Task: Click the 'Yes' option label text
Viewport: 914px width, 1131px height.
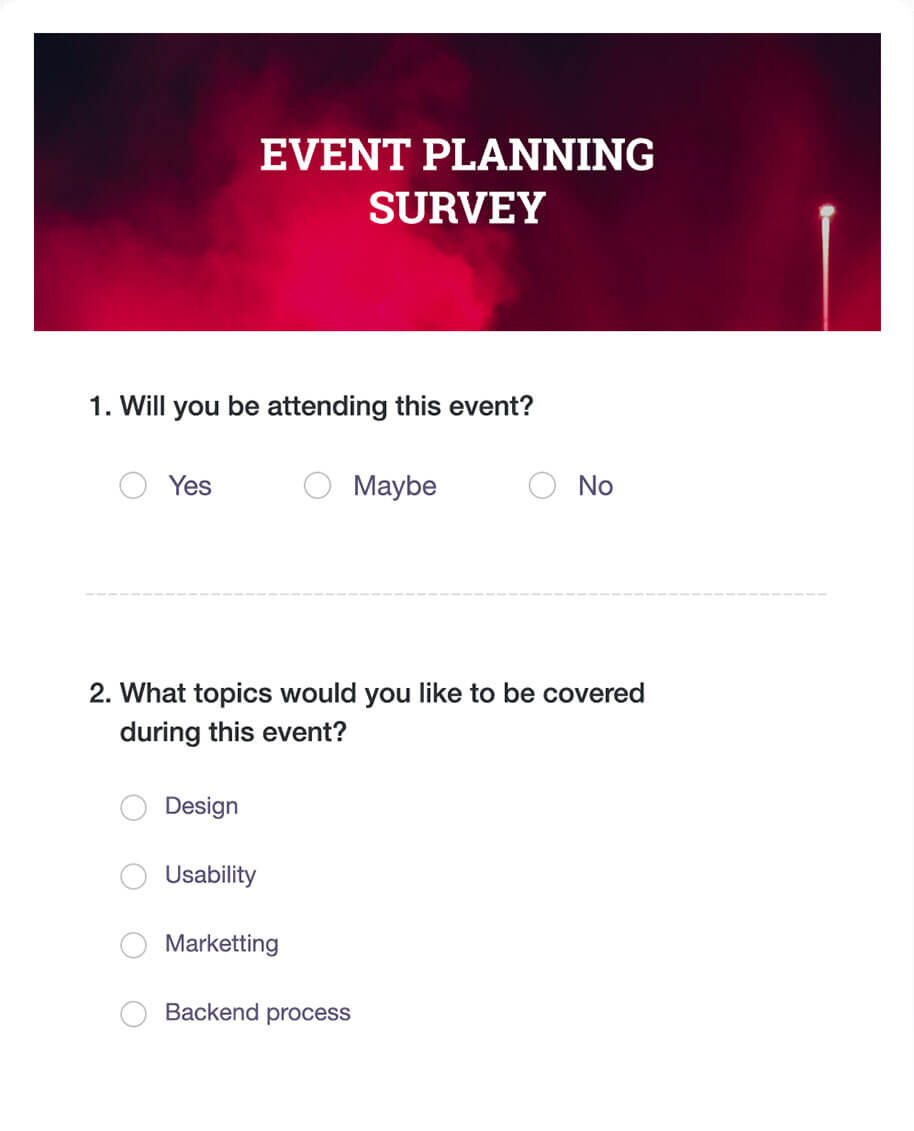Action: click(x=190, y=486)
